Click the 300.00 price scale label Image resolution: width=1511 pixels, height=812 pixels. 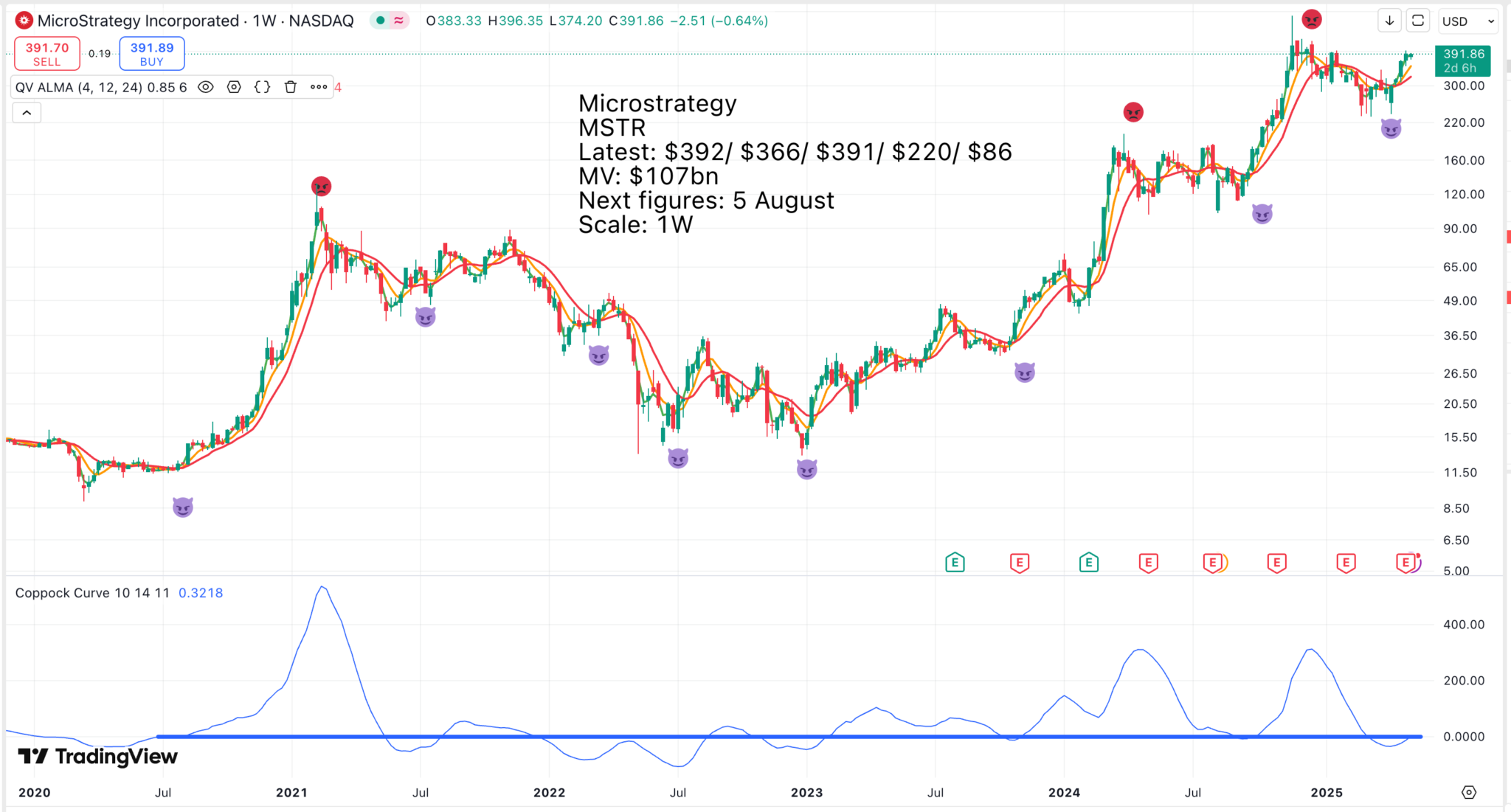(x=1464, y=86)
